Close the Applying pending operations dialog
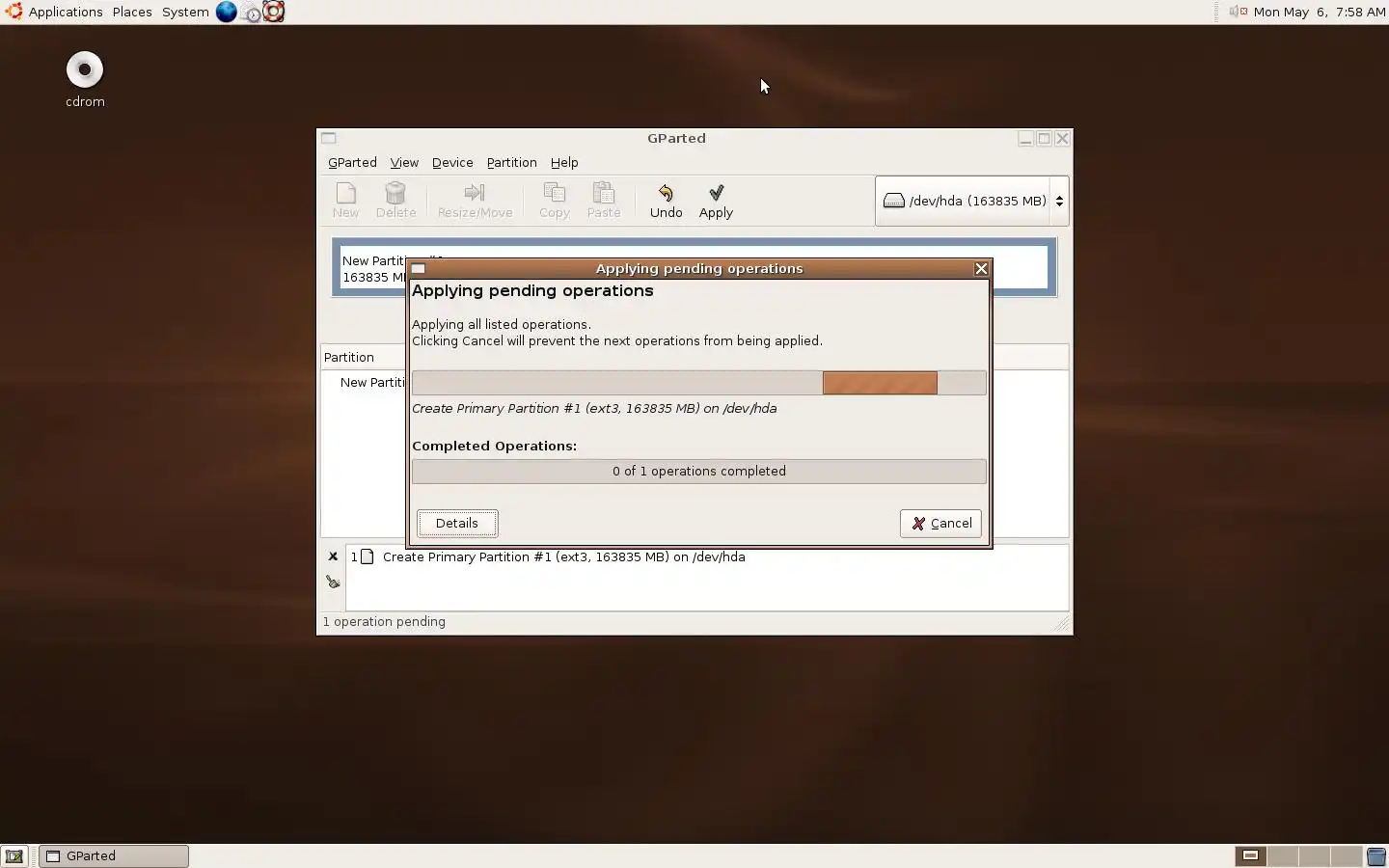The width and height of the screenshot is (1389, 868). 981,269
